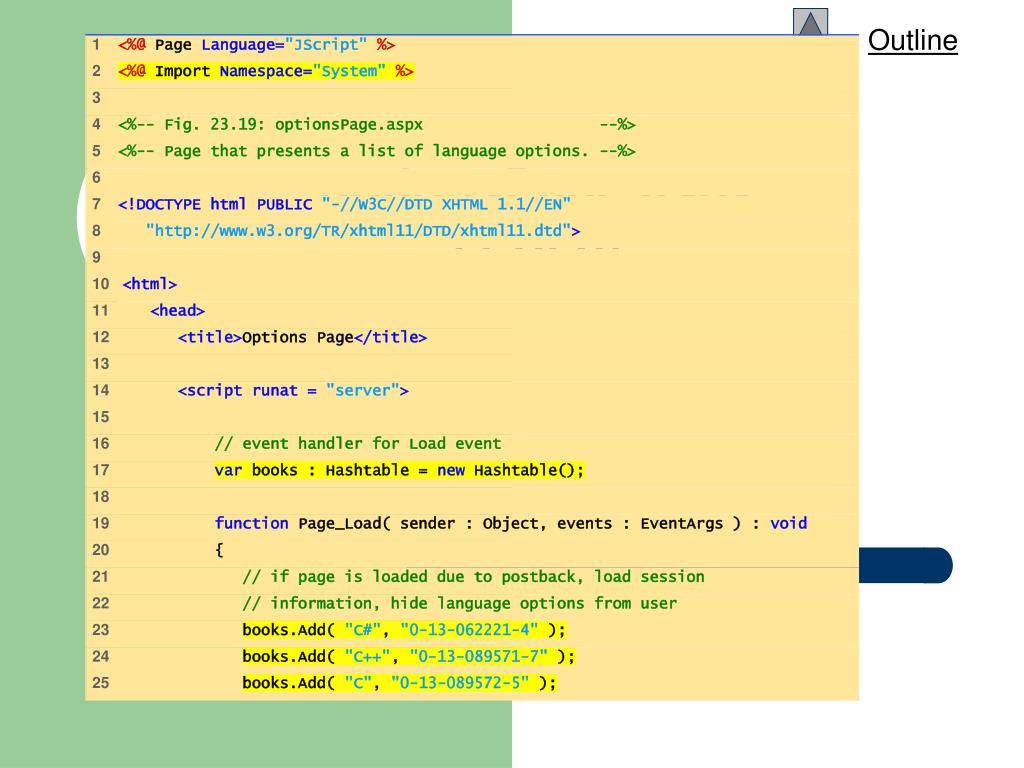Click the Page Language="JScript" directive line
The width and height of the screenshot is (1024, 768).
256,44
